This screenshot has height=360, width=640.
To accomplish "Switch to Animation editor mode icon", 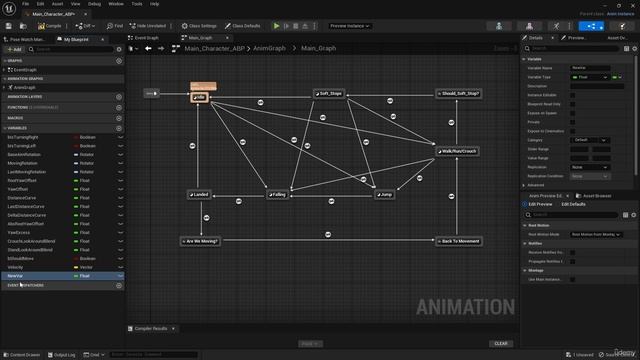I will [557, 26].
